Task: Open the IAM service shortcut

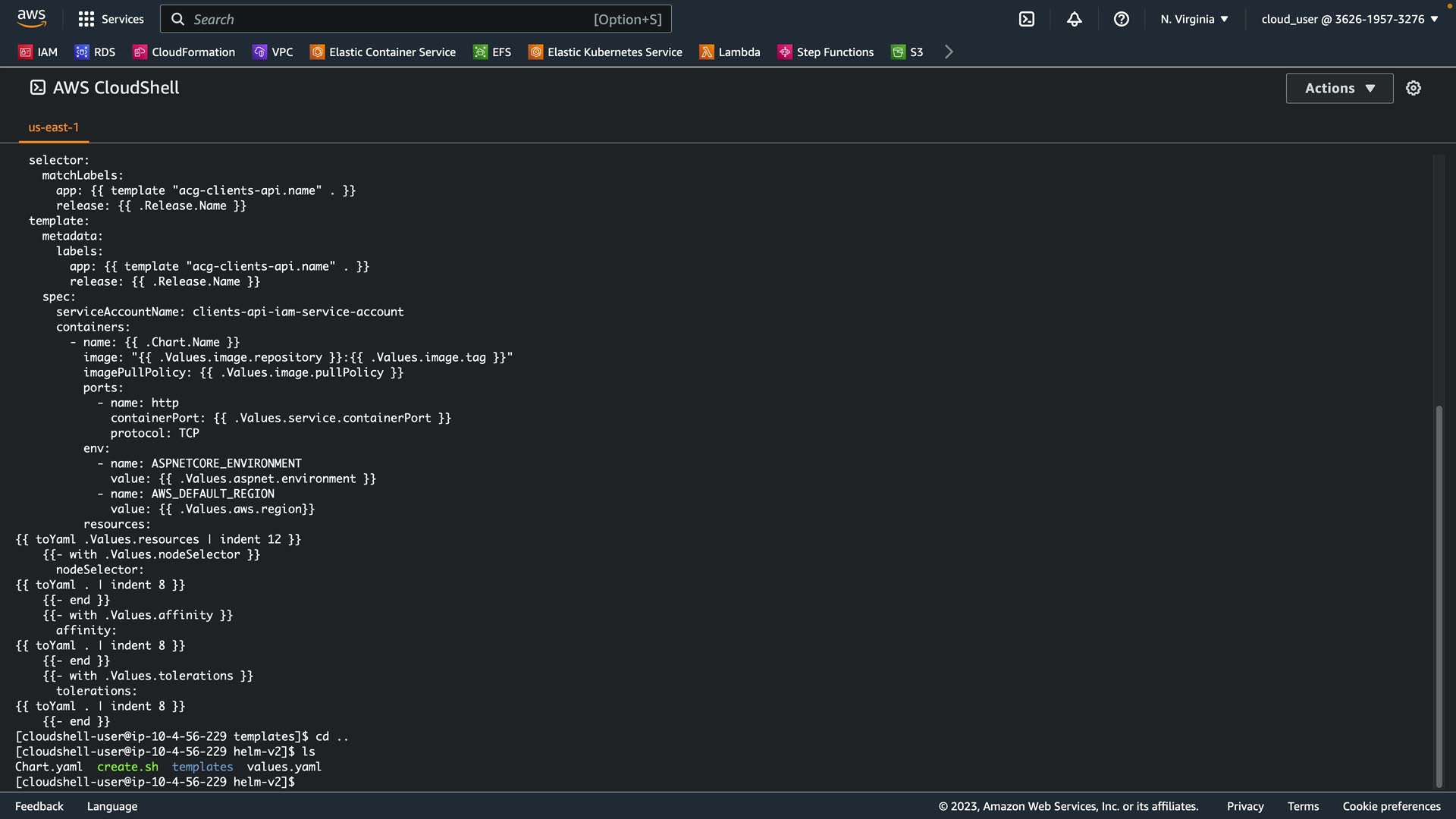Action: coord(38,52)
